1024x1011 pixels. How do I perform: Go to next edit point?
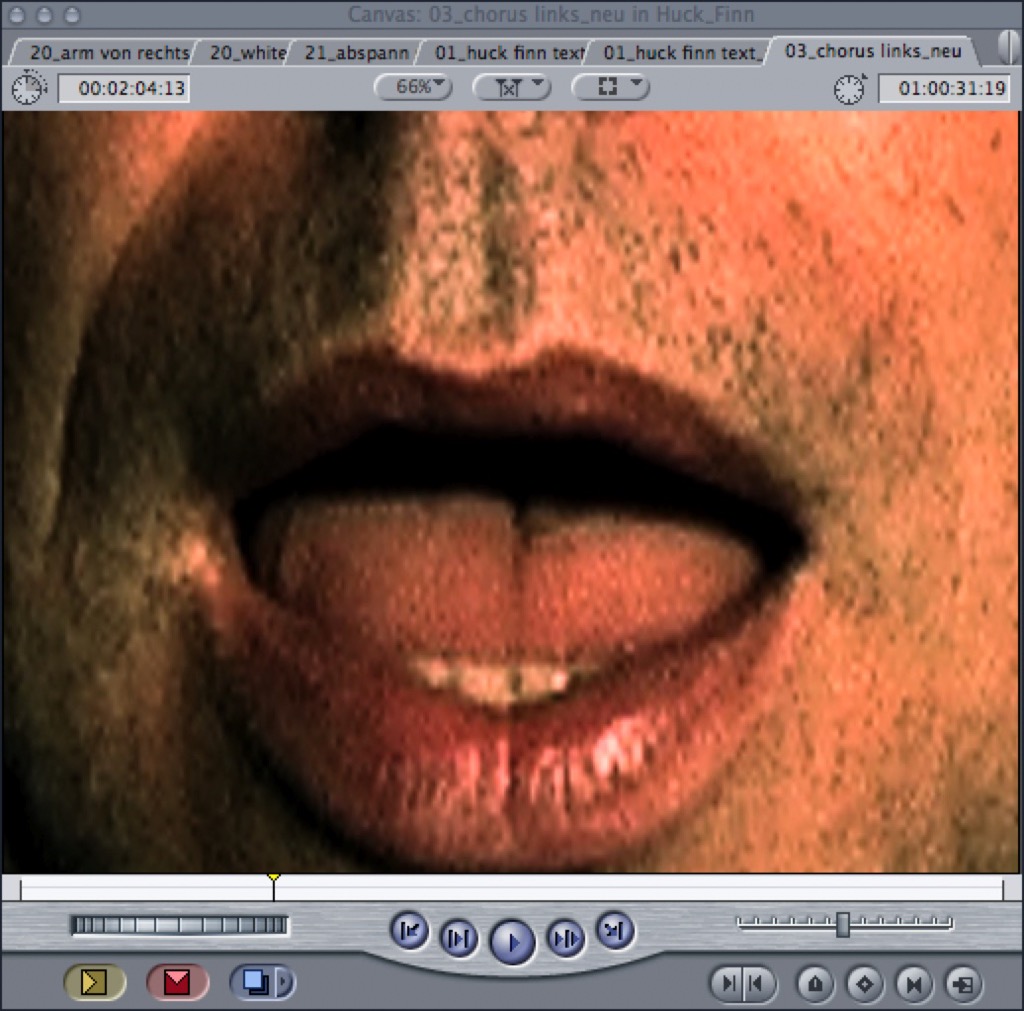tap(615, 931)
